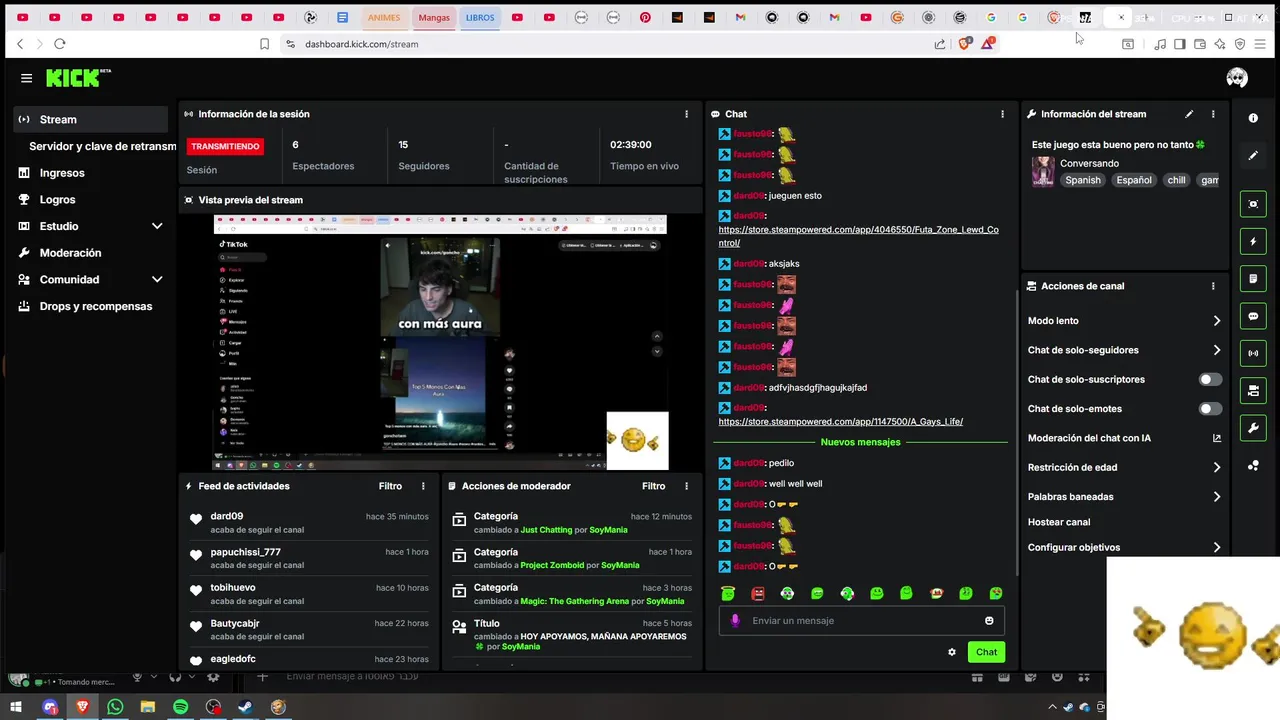Image resolution: width=1280 pixels, height=720 pixels.
Task: Select the red angry emote in the emote row
Action: (758, 593)
